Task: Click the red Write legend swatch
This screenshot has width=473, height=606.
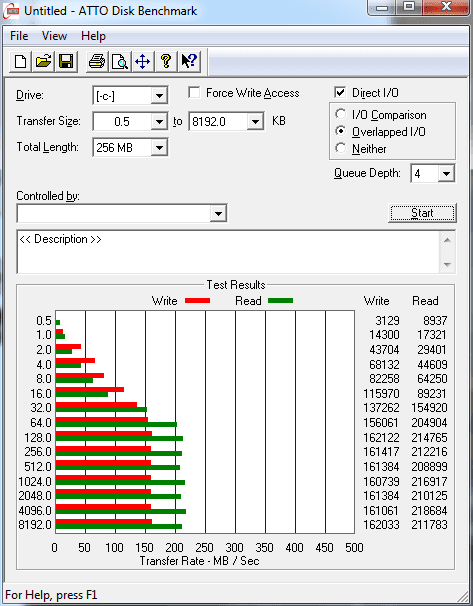Action: [197, 301]
